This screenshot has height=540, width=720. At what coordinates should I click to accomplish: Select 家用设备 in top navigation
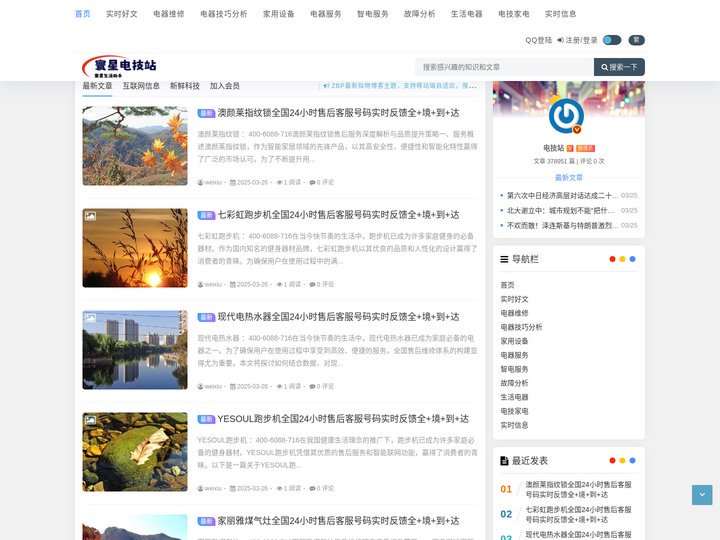[279, 14]
